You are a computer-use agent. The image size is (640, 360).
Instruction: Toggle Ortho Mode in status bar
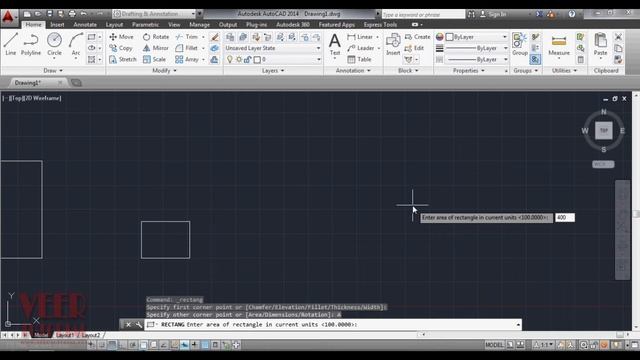click(122, 345)
